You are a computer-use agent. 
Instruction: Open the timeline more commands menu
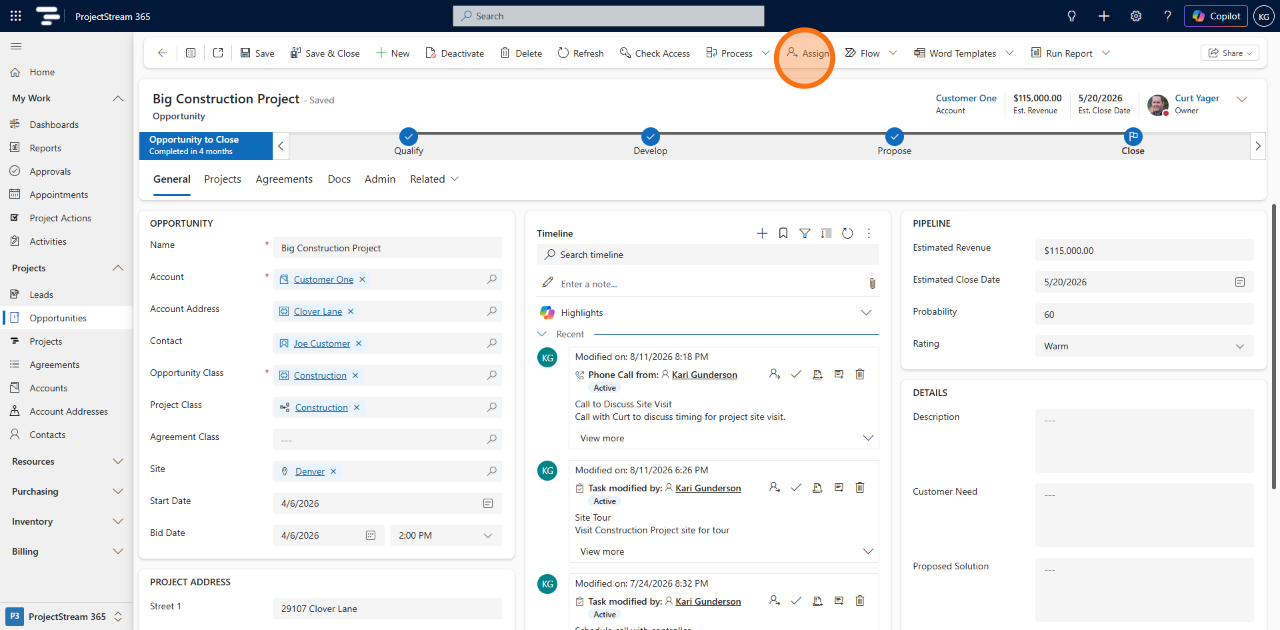click(869, 233)
